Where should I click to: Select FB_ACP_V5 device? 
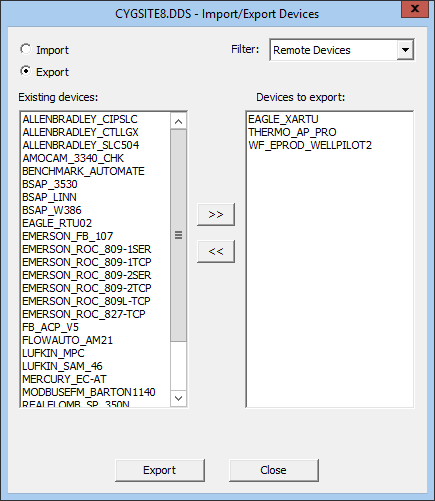(96, 327)
